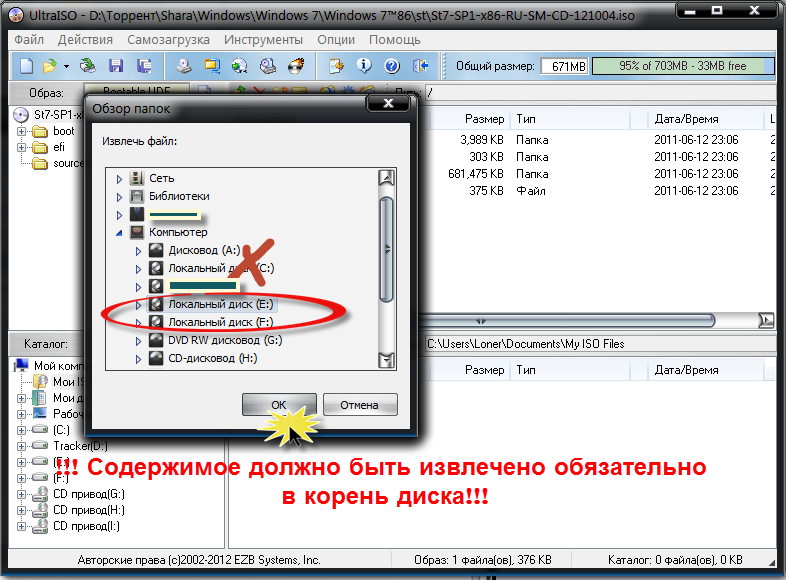This screenshot has width=786, height=580.
Task: Click the Exit door-arrow toolbar icon
Action: pos(420,66)
